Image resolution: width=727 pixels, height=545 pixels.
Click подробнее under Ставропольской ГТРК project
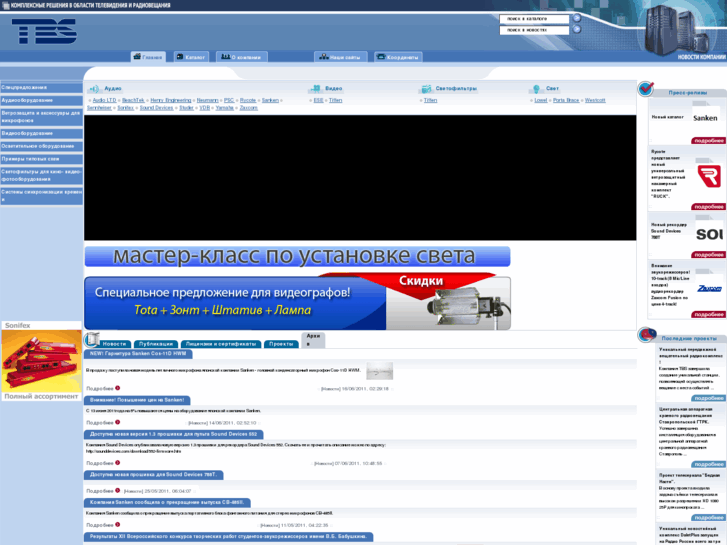click(708, 464)
